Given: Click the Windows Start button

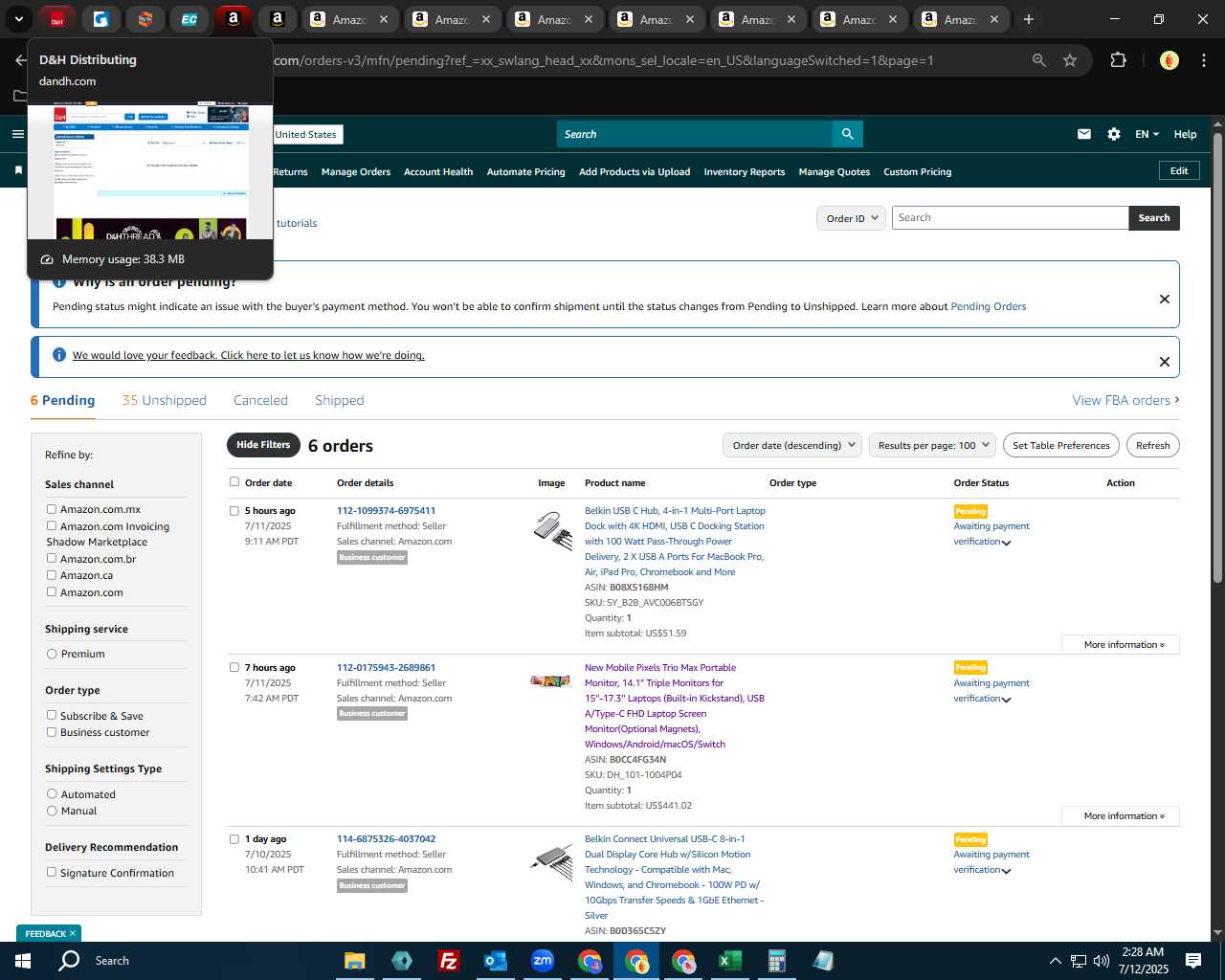Looking at the screenshot, I should pos(23,961).
